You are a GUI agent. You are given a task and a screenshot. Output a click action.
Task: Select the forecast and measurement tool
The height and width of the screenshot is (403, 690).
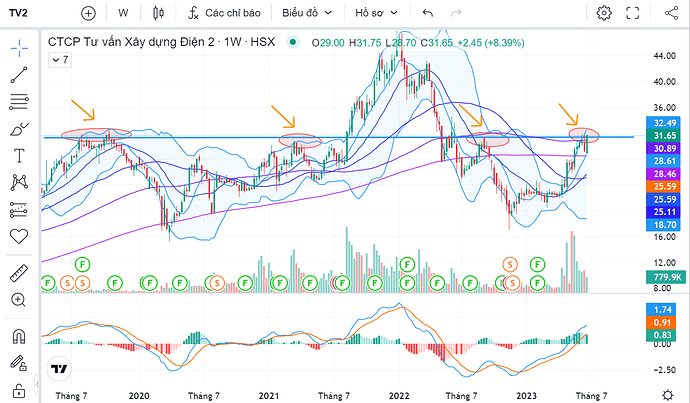click(x=19, y=210)
